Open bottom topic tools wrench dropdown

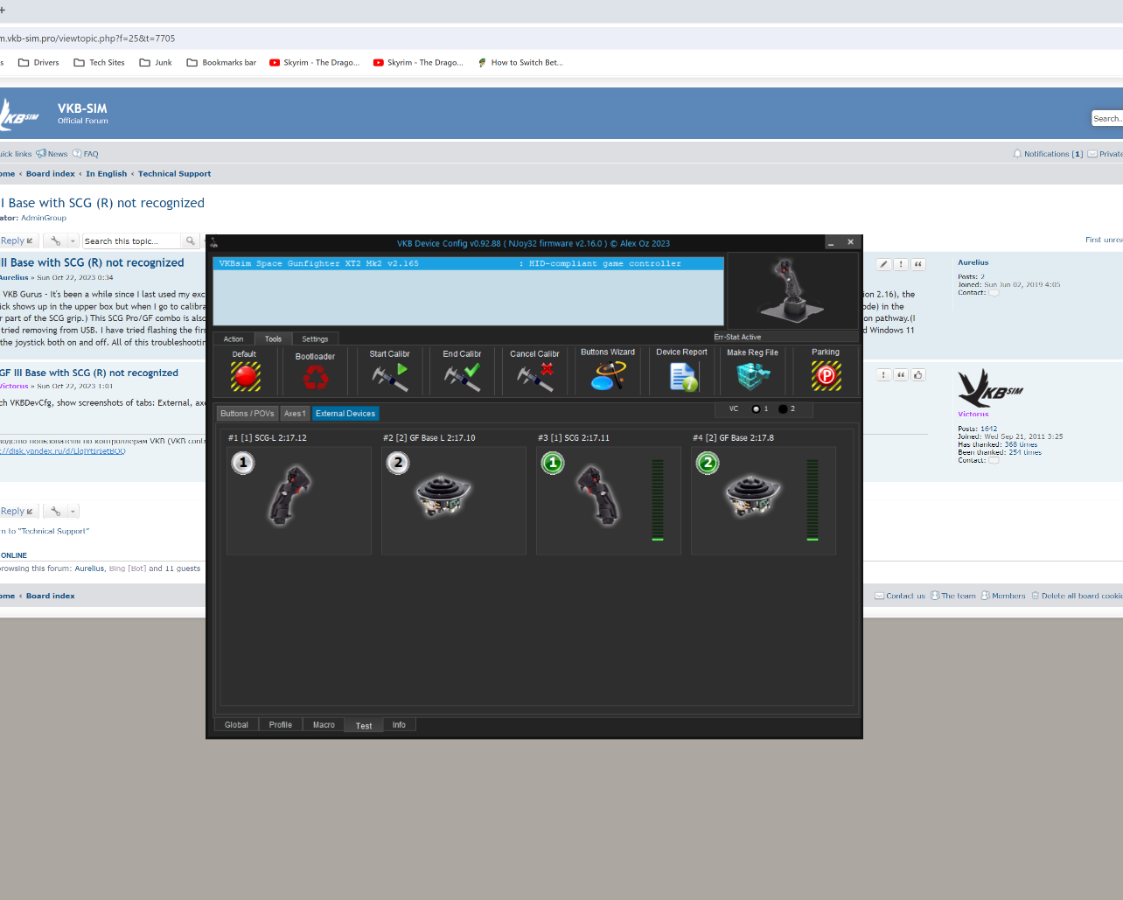tap(60, 511)
